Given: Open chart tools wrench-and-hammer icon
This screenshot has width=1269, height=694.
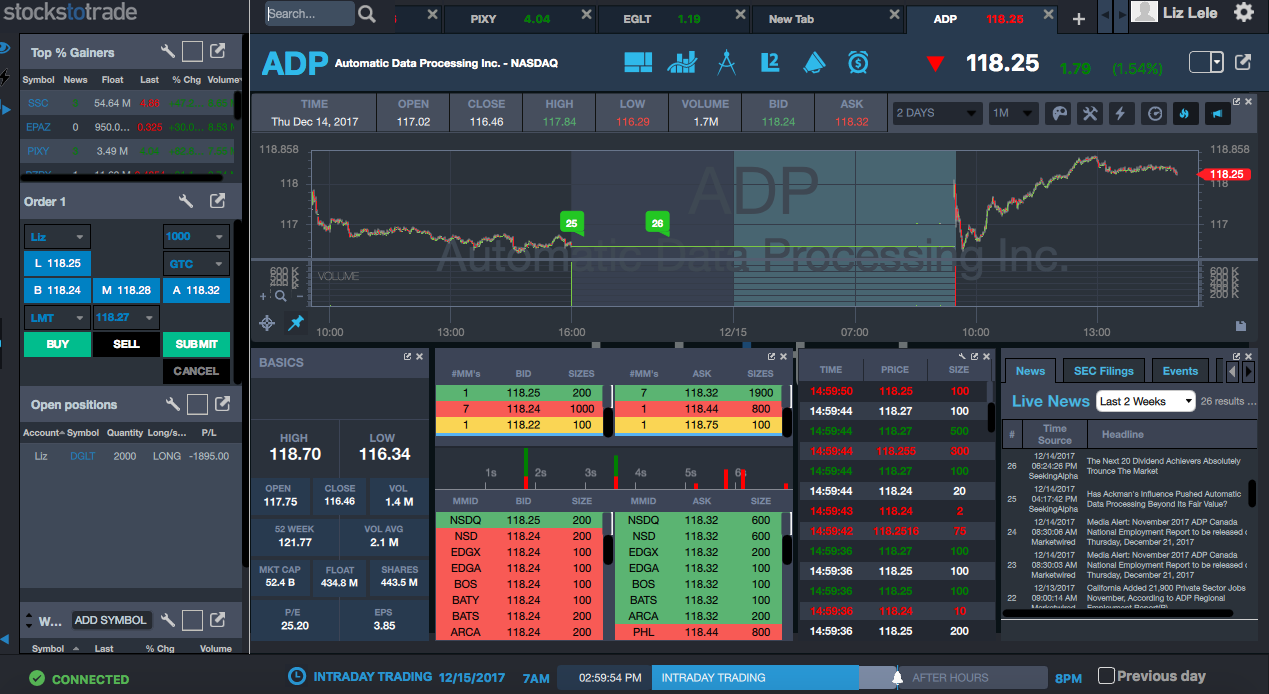Looking at the screenshot, I should [1090, 113].
